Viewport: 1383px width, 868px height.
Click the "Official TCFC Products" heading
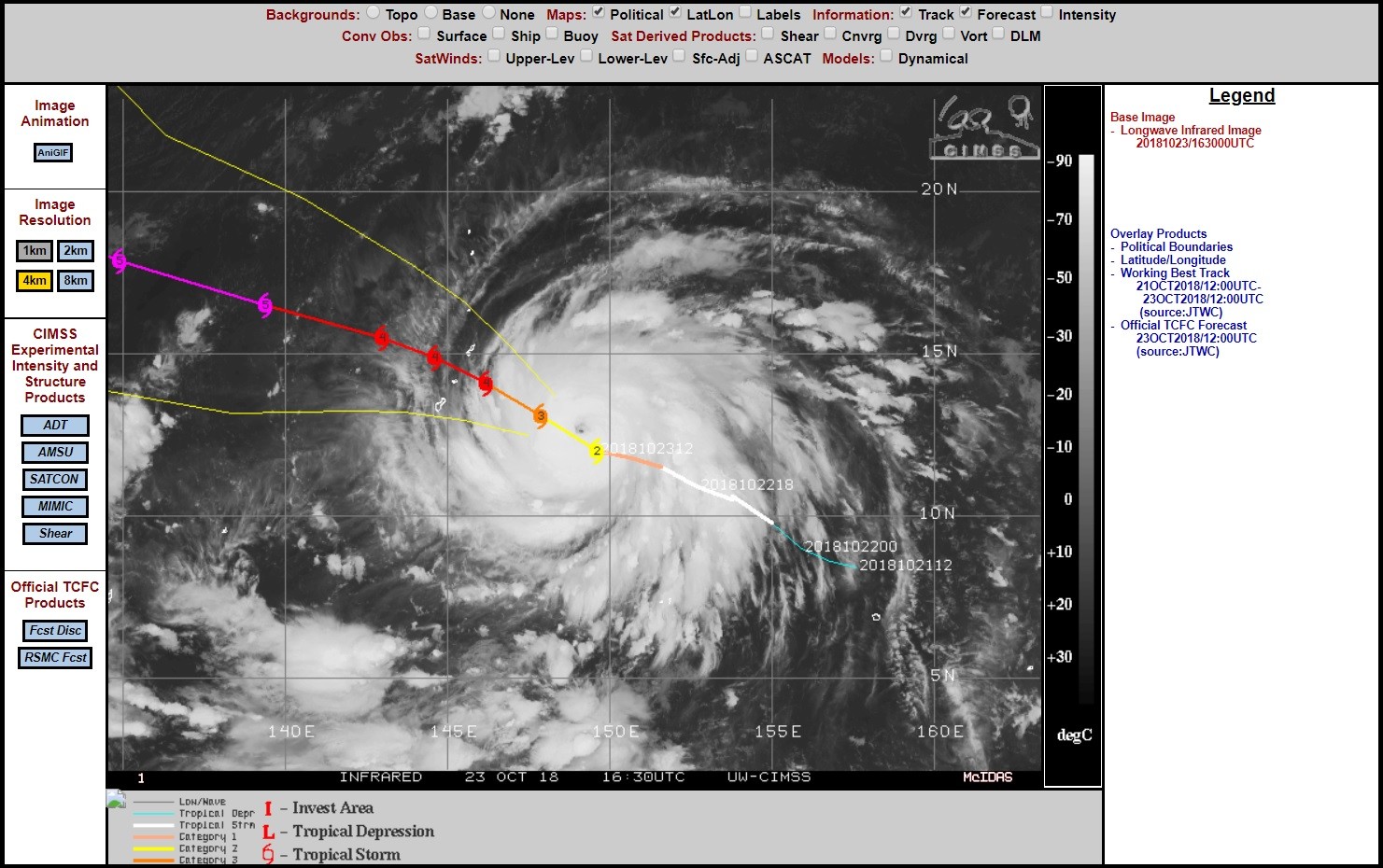coord(55,595)
